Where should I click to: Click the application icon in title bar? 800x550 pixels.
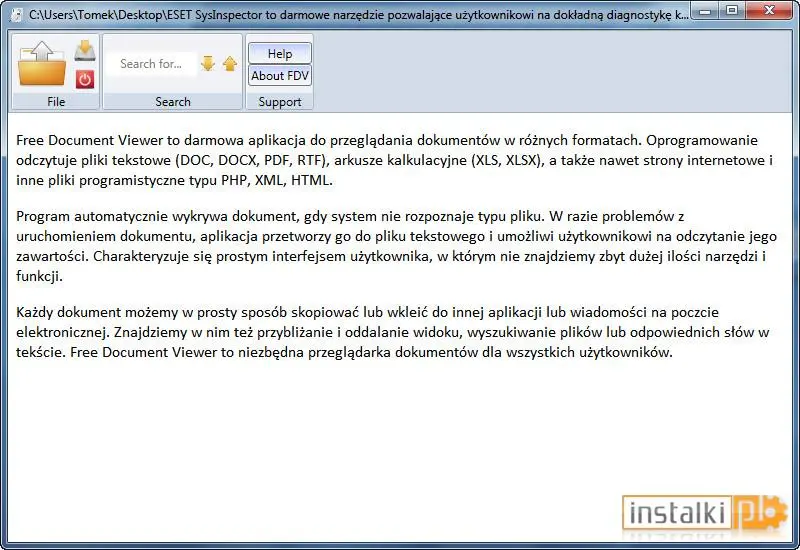17,15
